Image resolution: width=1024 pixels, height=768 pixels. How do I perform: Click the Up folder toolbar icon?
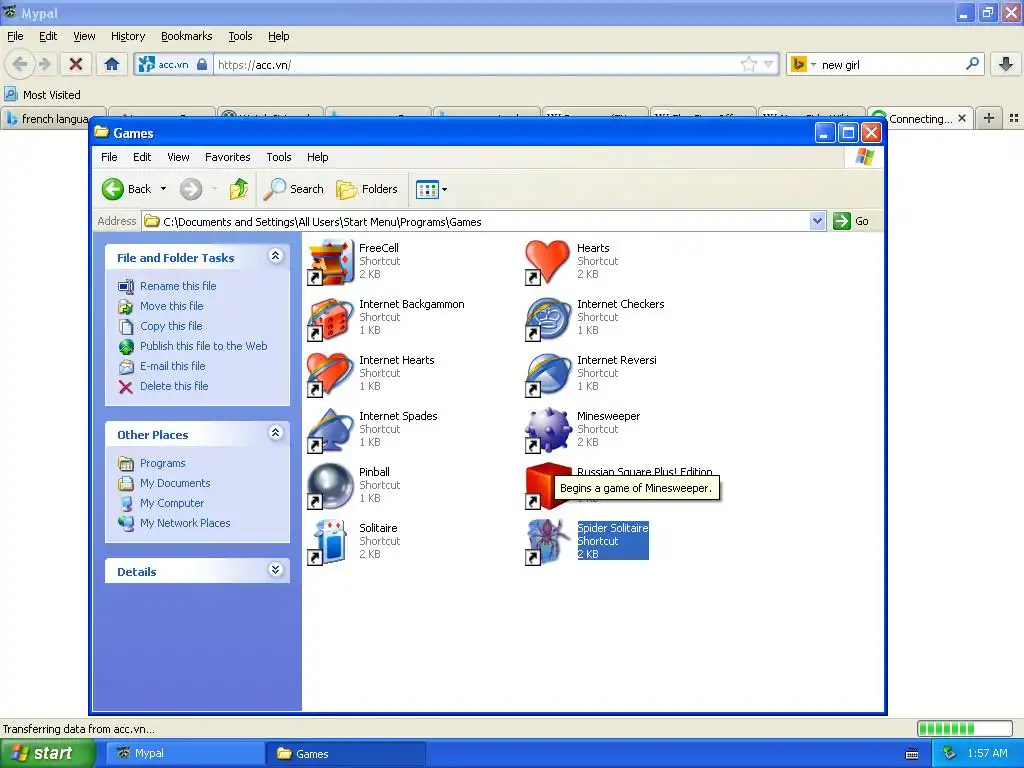coord(238,189)
